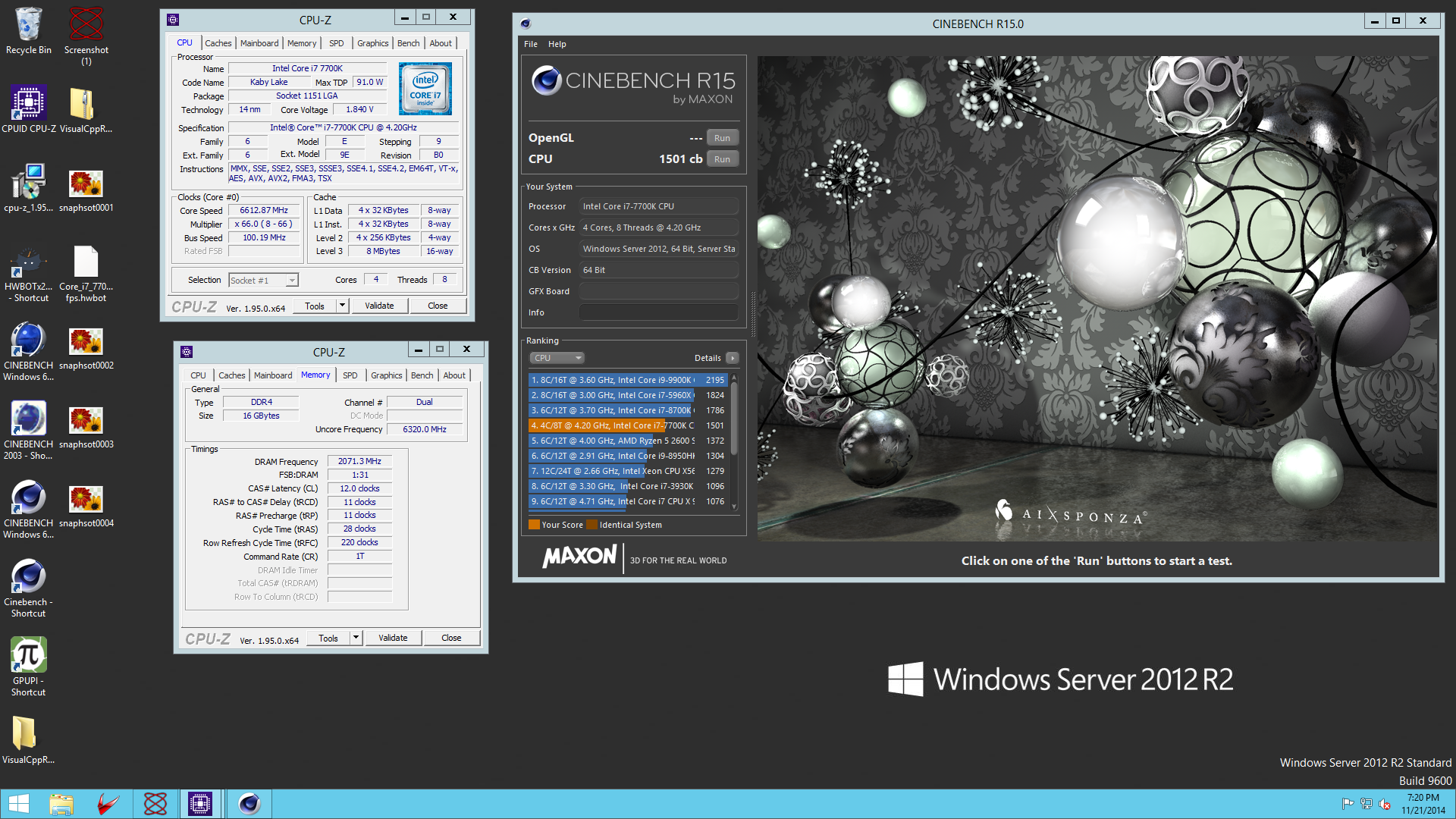This screenshot has height=819, width=1456.
Task: Click DRAM Frequency value 2071.3 MHz
Action: pos(359,461)
